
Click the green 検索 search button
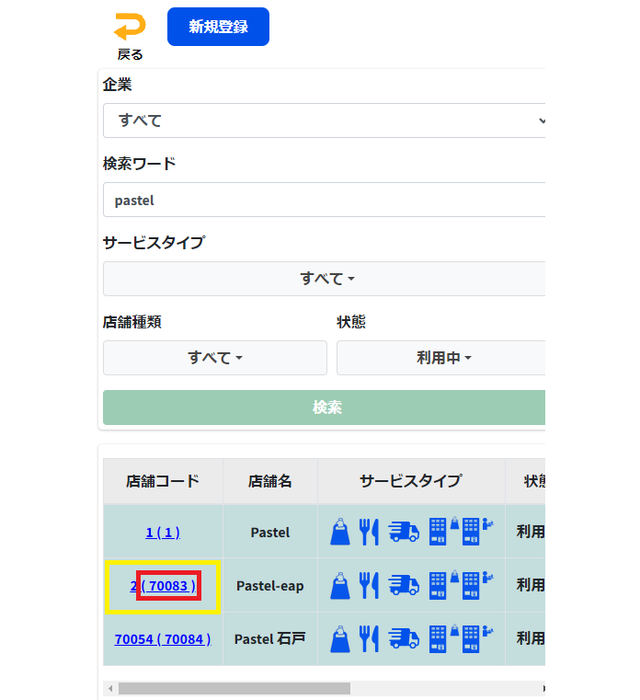click(x=325, y=408)
